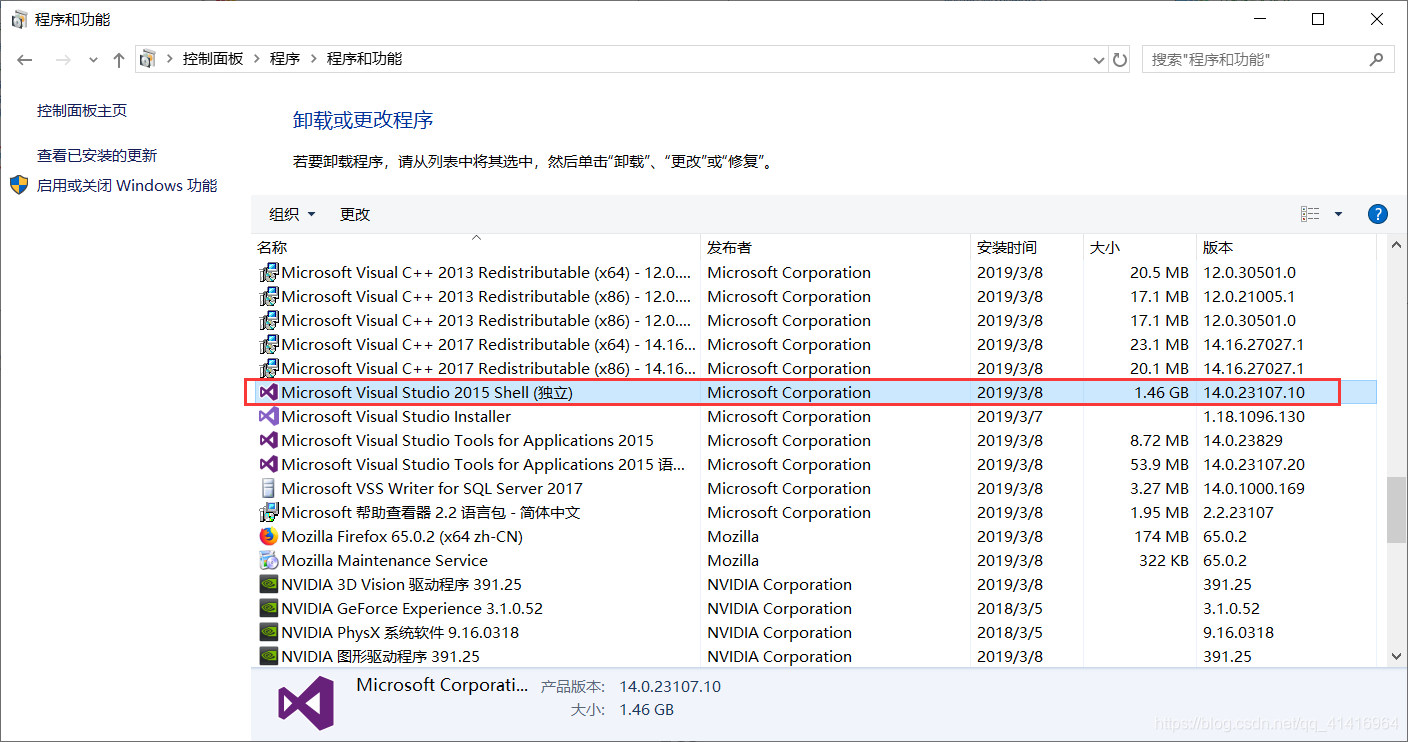
Task: Go up one level with up arrow
Action: [x=119, y=60]
